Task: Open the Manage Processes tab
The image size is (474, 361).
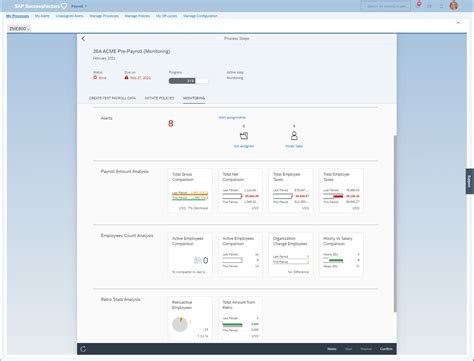Action: click(104, 16)
